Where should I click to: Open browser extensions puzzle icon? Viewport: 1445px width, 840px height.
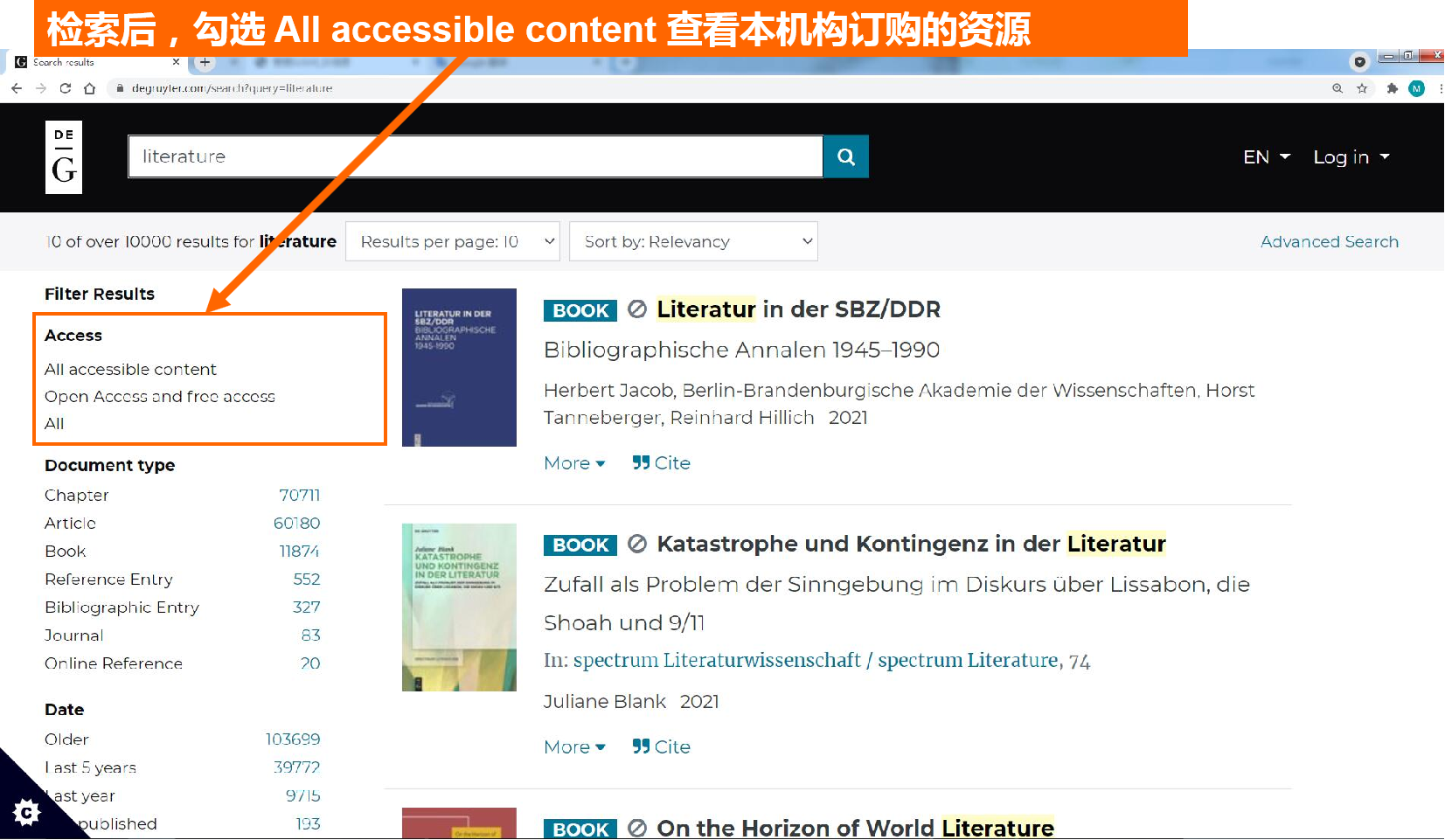click(x=1392, y=88)
